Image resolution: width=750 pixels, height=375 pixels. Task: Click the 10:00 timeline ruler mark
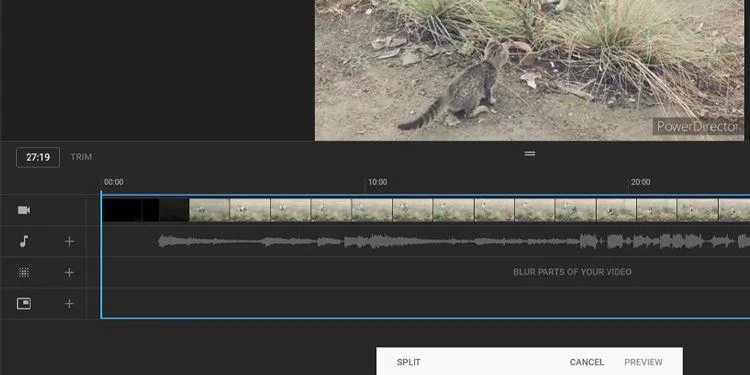pyautogui.click(x=377, y=182)
